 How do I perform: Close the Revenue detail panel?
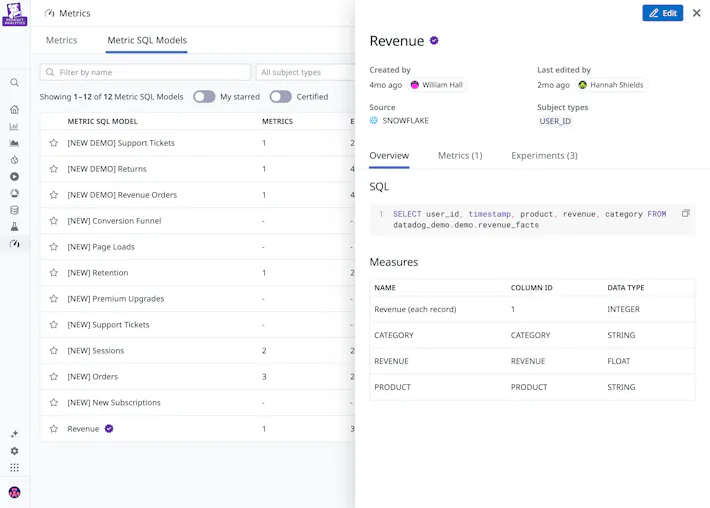697,13
